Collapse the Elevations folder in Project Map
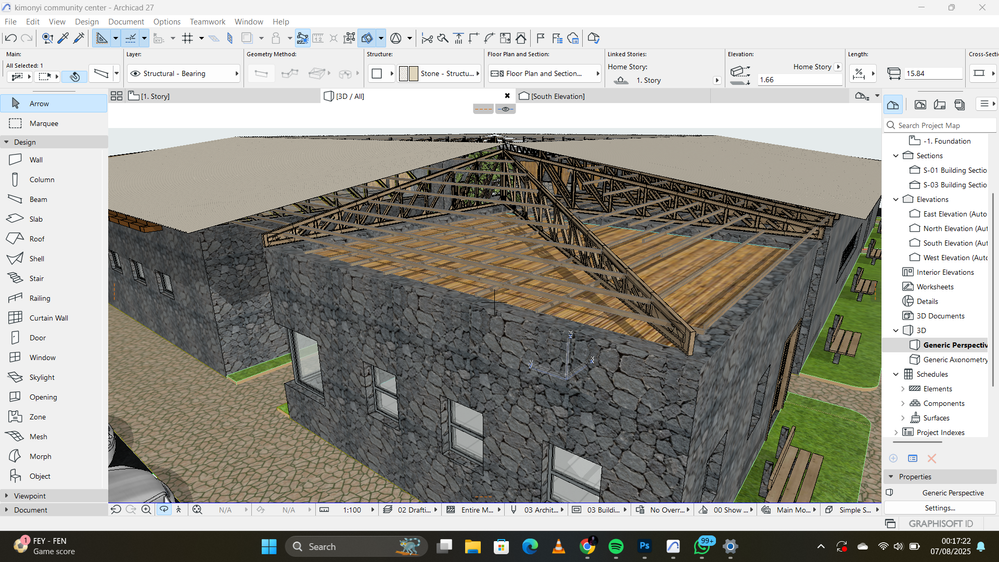 click(896, 199)
